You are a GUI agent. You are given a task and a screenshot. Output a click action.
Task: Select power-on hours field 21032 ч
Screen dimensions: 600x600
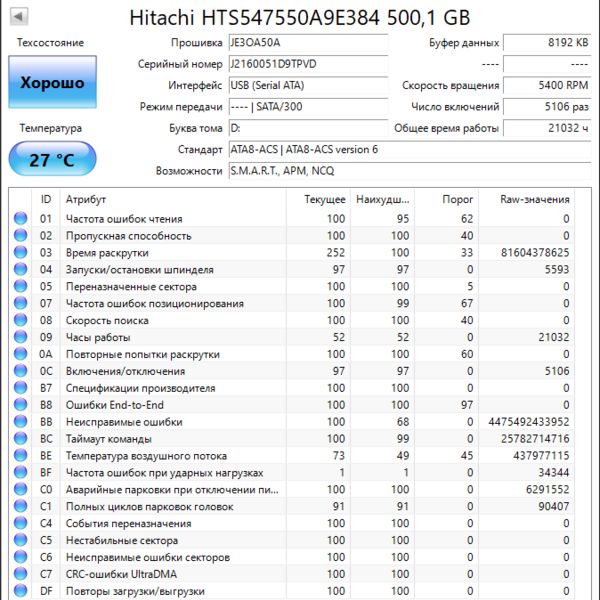pos(547,128)
